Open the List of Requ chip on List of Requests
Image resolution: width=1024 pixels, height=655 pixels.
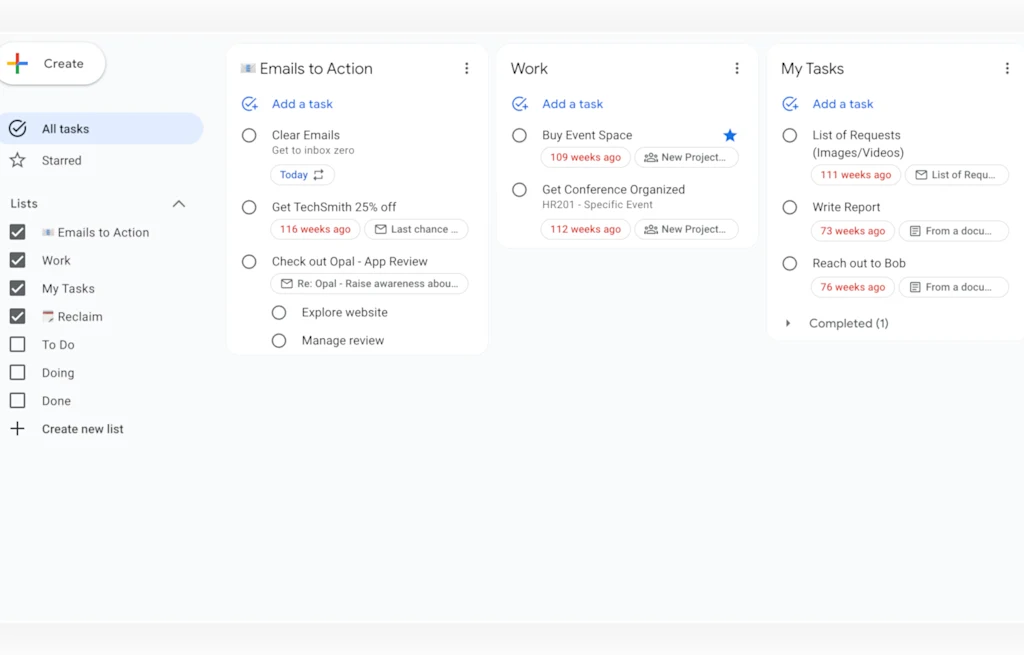pyautogui.click(x=956, y=175)
